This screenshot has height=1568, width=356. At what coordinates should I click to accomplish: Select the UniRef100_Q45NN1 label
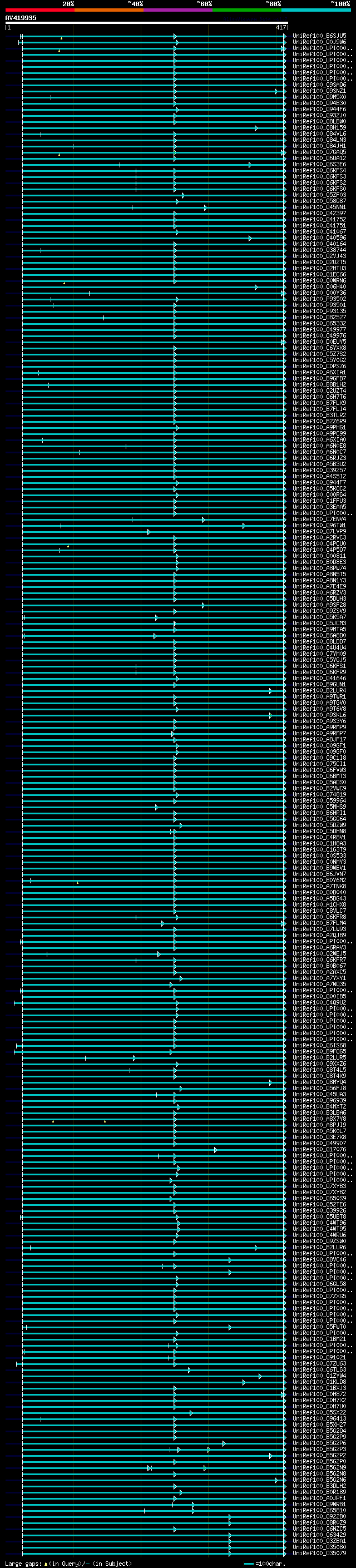tap(319, 207)
